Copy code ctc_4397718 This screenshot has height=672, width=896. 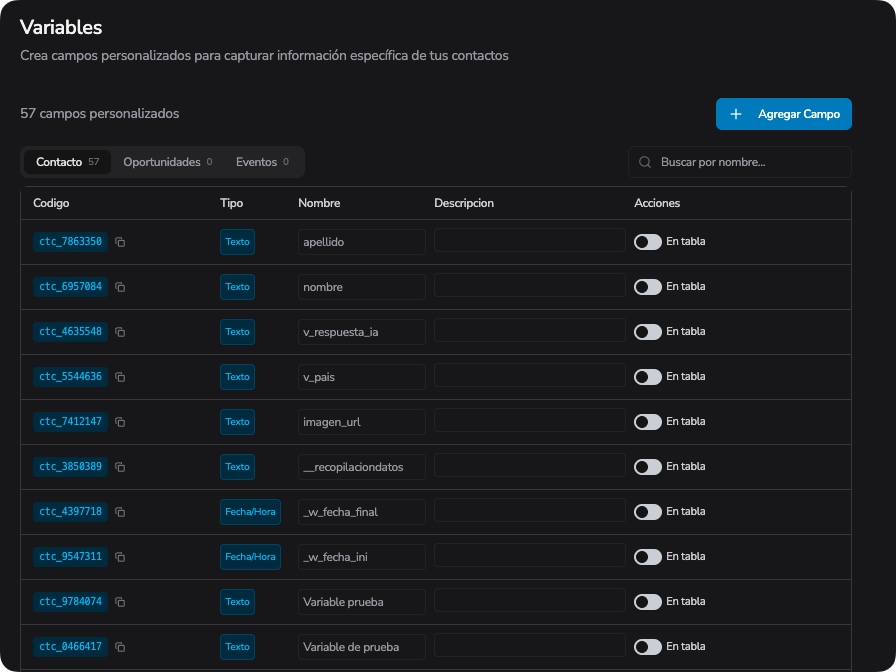point(120,512)
